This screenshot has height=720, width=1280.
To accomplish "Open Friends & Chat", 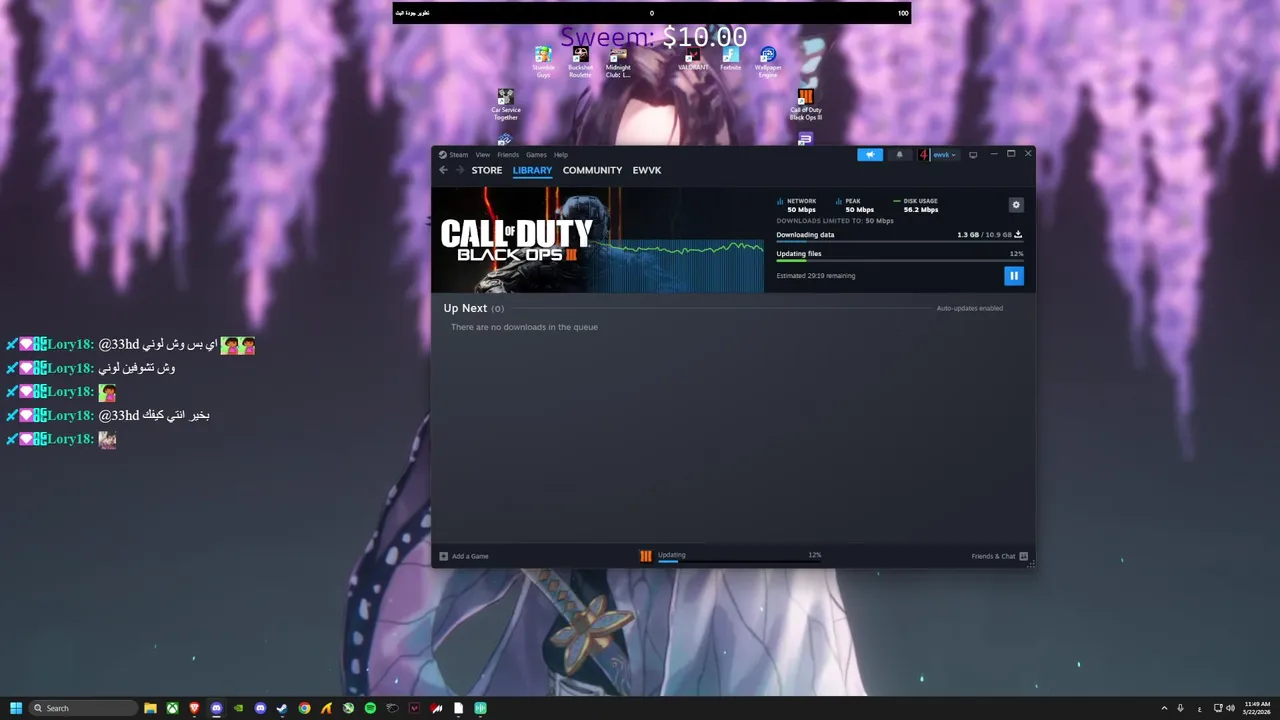I will click(999, 556).
